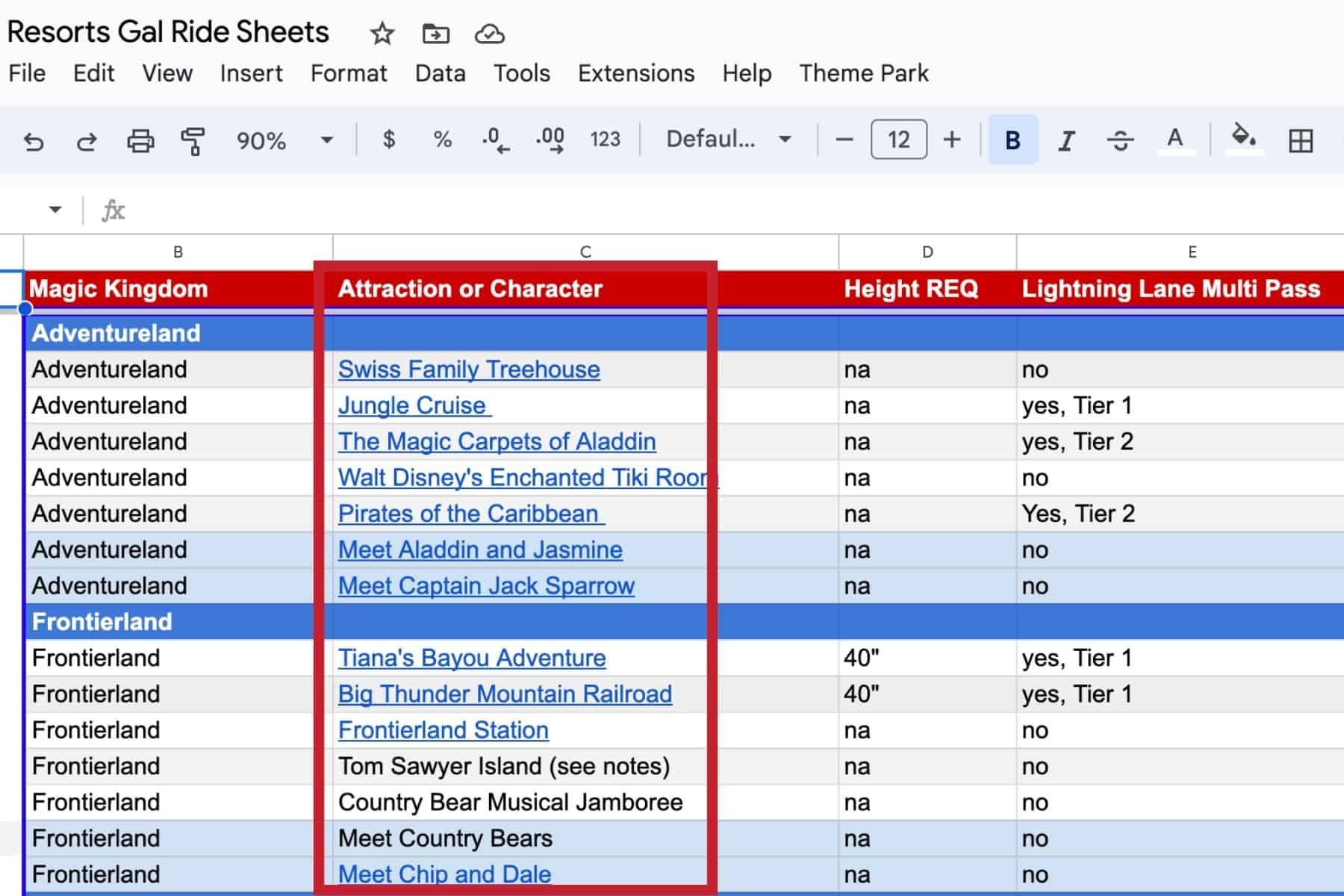
Task: Star the Resorts Gal Ride Sheets document
Action: pyautogui.click(x=382, y=34)
